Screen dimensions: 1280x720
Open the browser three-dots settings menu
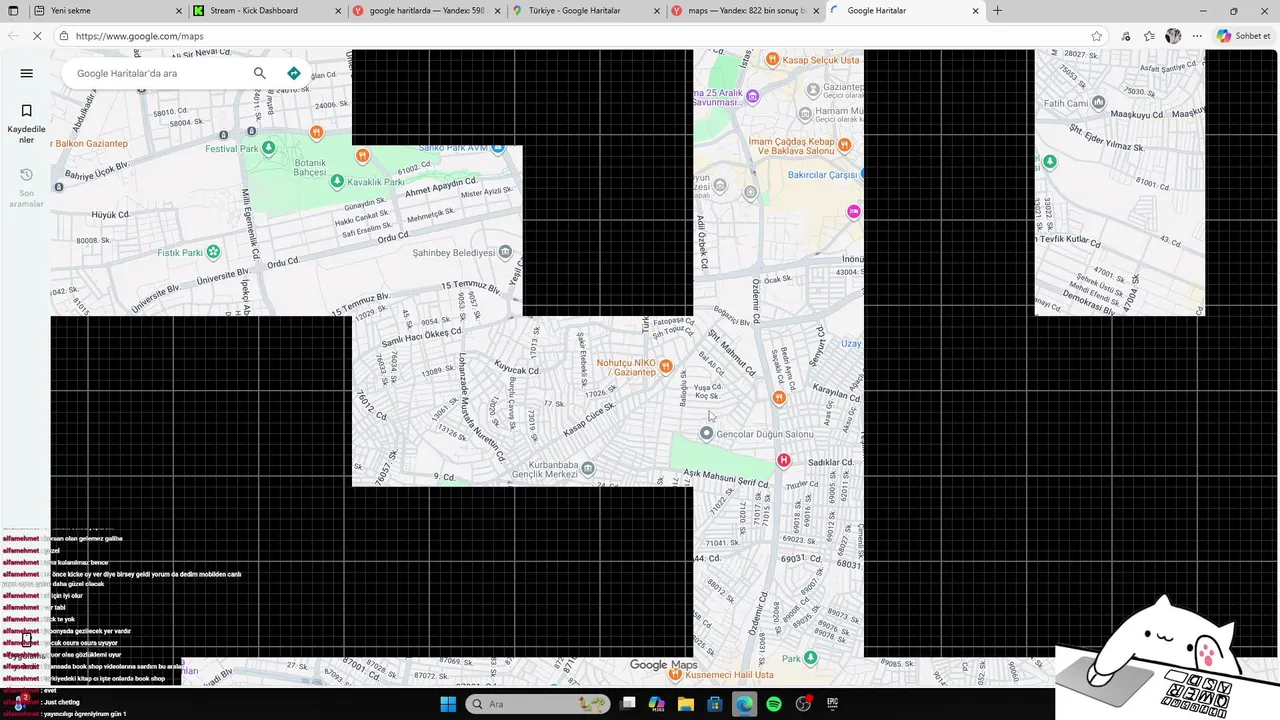pos(1197,36)
